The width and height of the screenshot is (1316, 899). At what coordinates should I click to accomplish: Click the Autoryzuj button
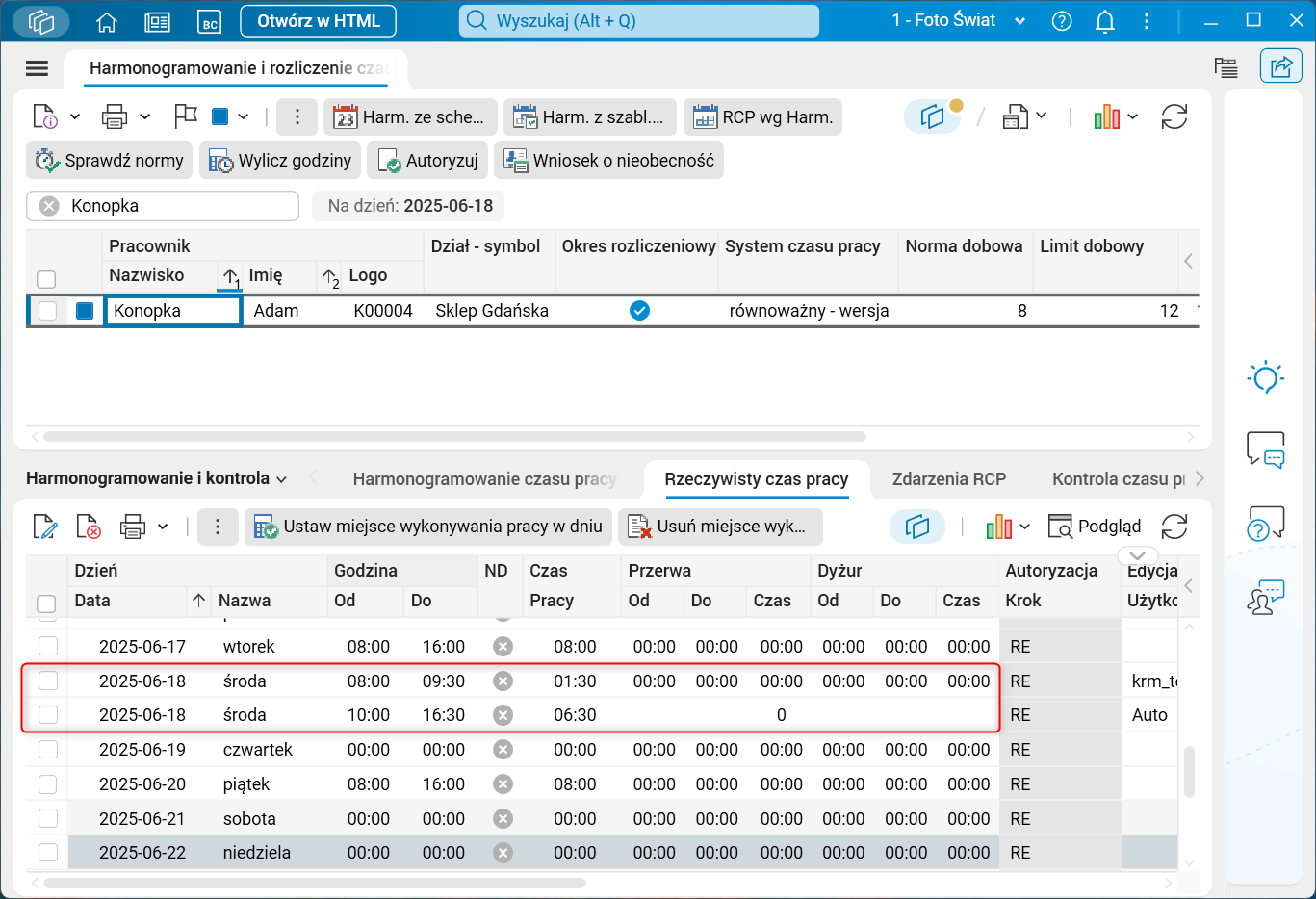[429, 161]
